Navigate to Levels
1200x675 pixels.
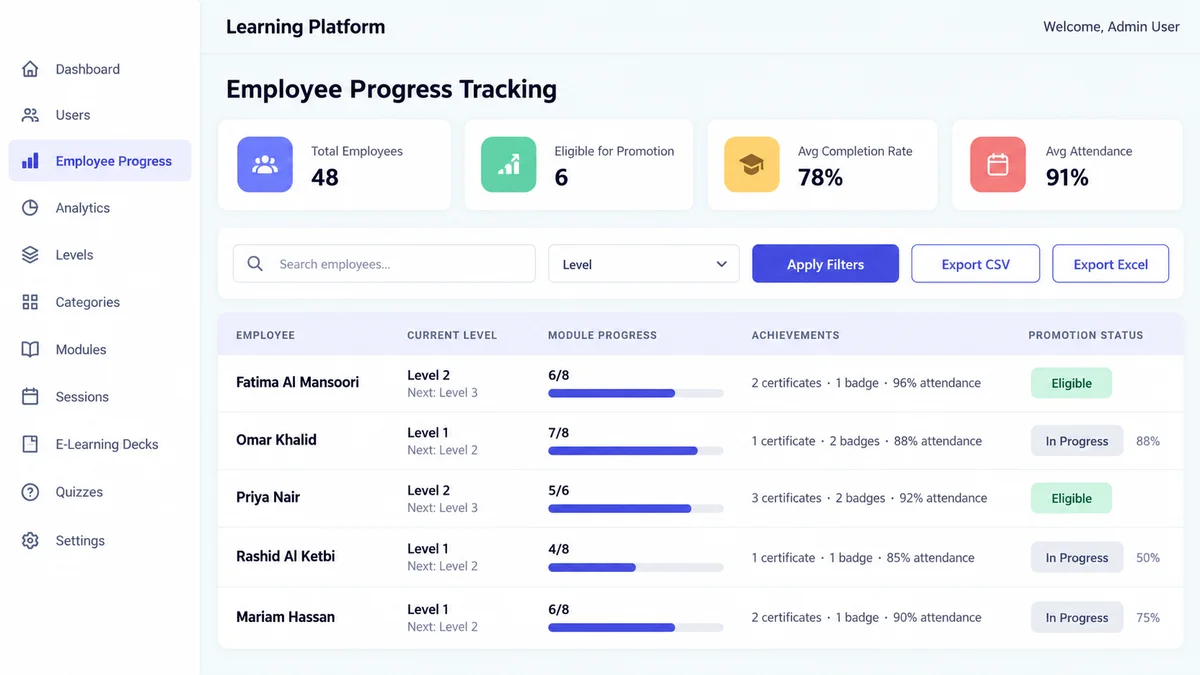point(100,255)
